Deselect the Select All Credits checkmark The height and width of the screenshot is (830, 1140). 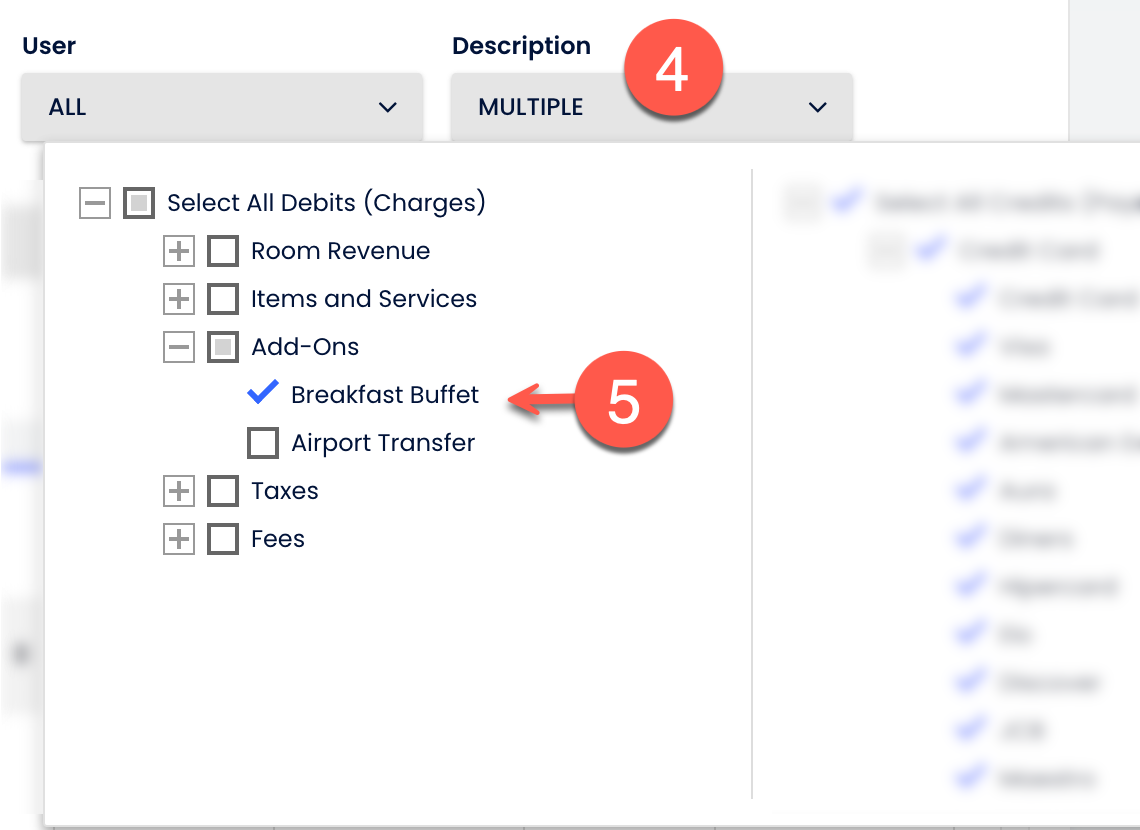[x=846, y=200]
